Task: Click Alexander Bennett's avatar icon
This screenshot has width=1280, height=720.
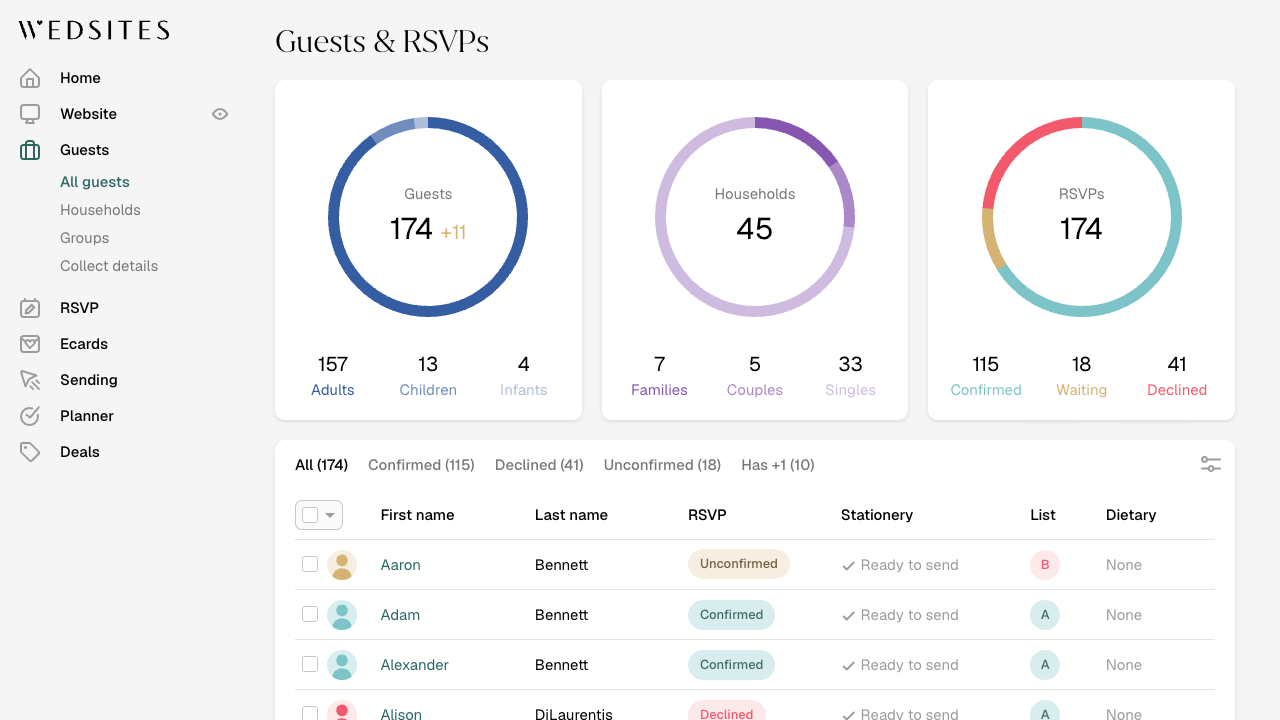Action: pos(342,665)
